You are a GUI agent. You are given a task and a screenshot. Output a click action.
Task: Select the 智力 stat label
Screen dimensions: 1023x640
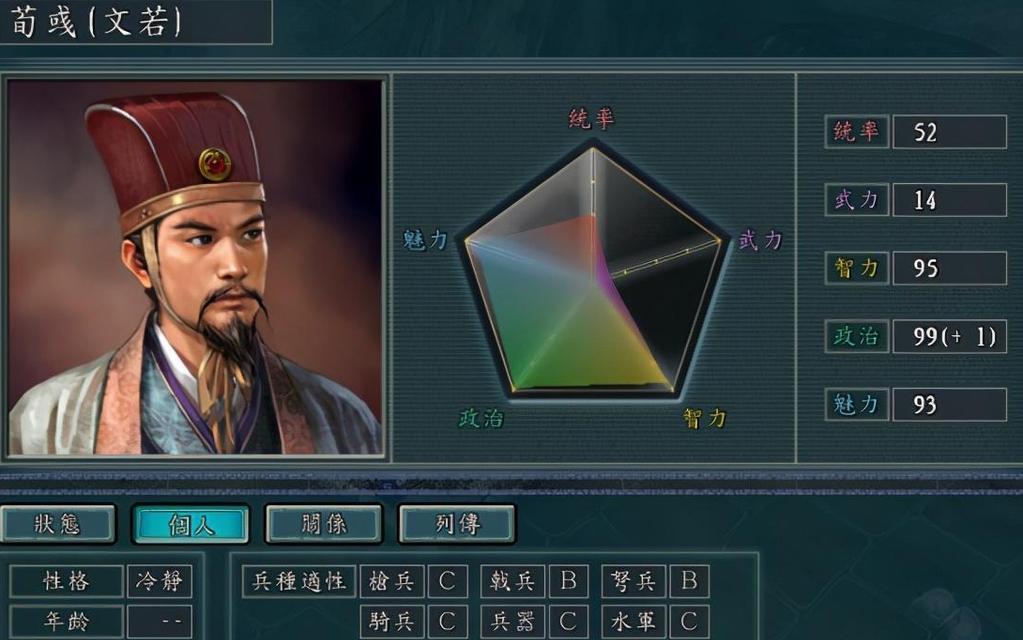pyautogui.click(x=857, y=268)
